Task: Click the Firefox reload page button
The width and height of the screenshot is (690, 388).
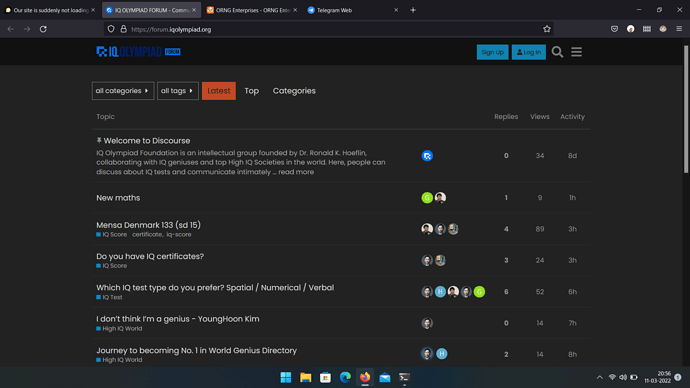Action: point(43,29)
